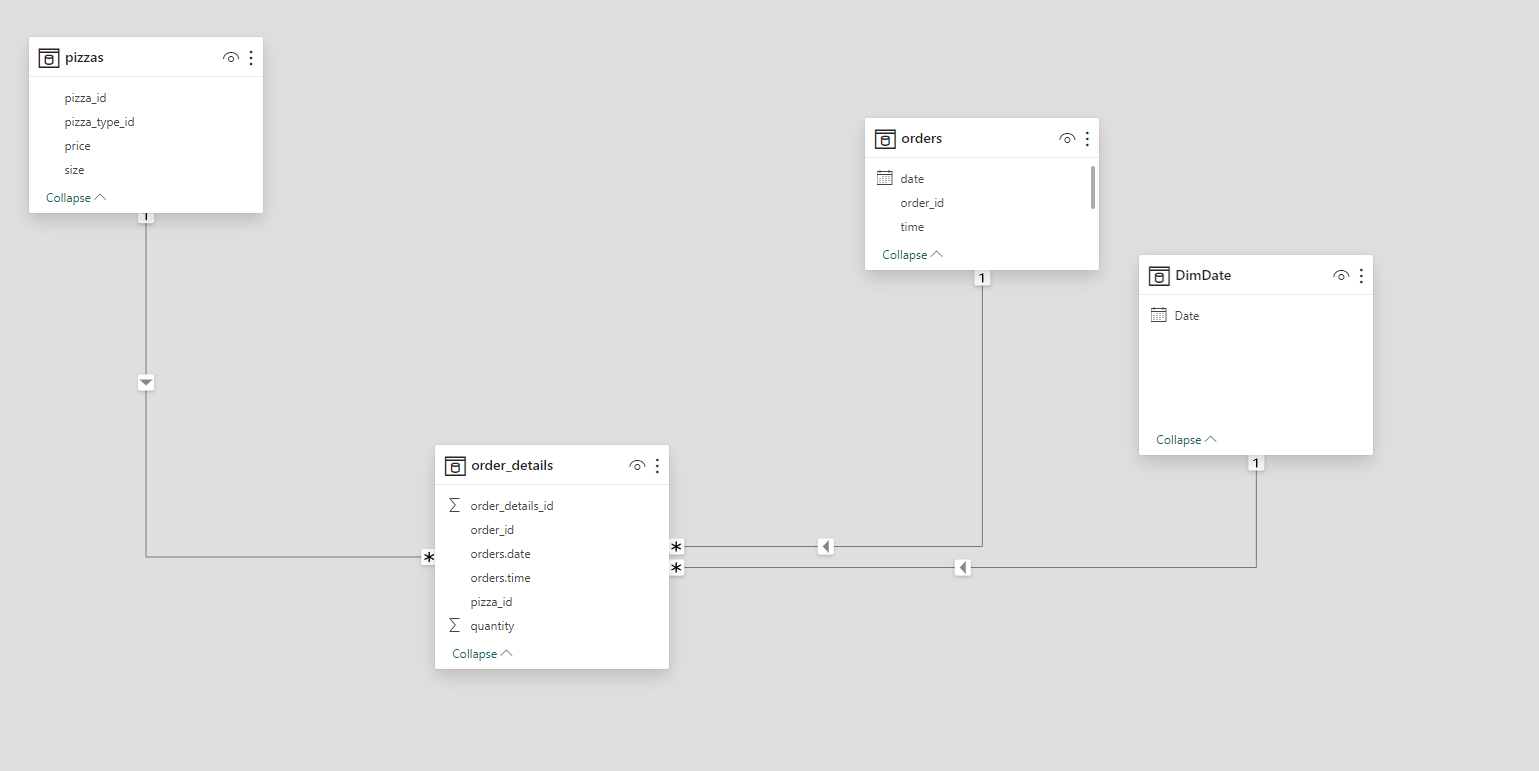Click the calendar icon beside orders date field
Viewport: 1539px width, 771px height.
coord(885,178)
